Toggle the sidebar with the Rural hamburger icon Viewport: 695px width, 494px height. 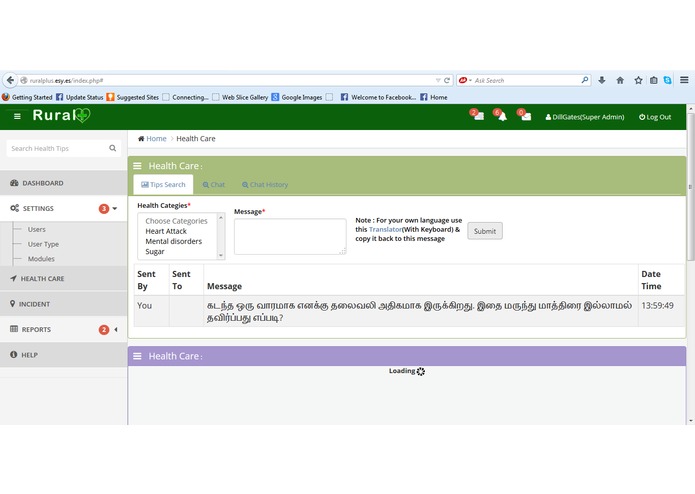[x=17, y=117]
